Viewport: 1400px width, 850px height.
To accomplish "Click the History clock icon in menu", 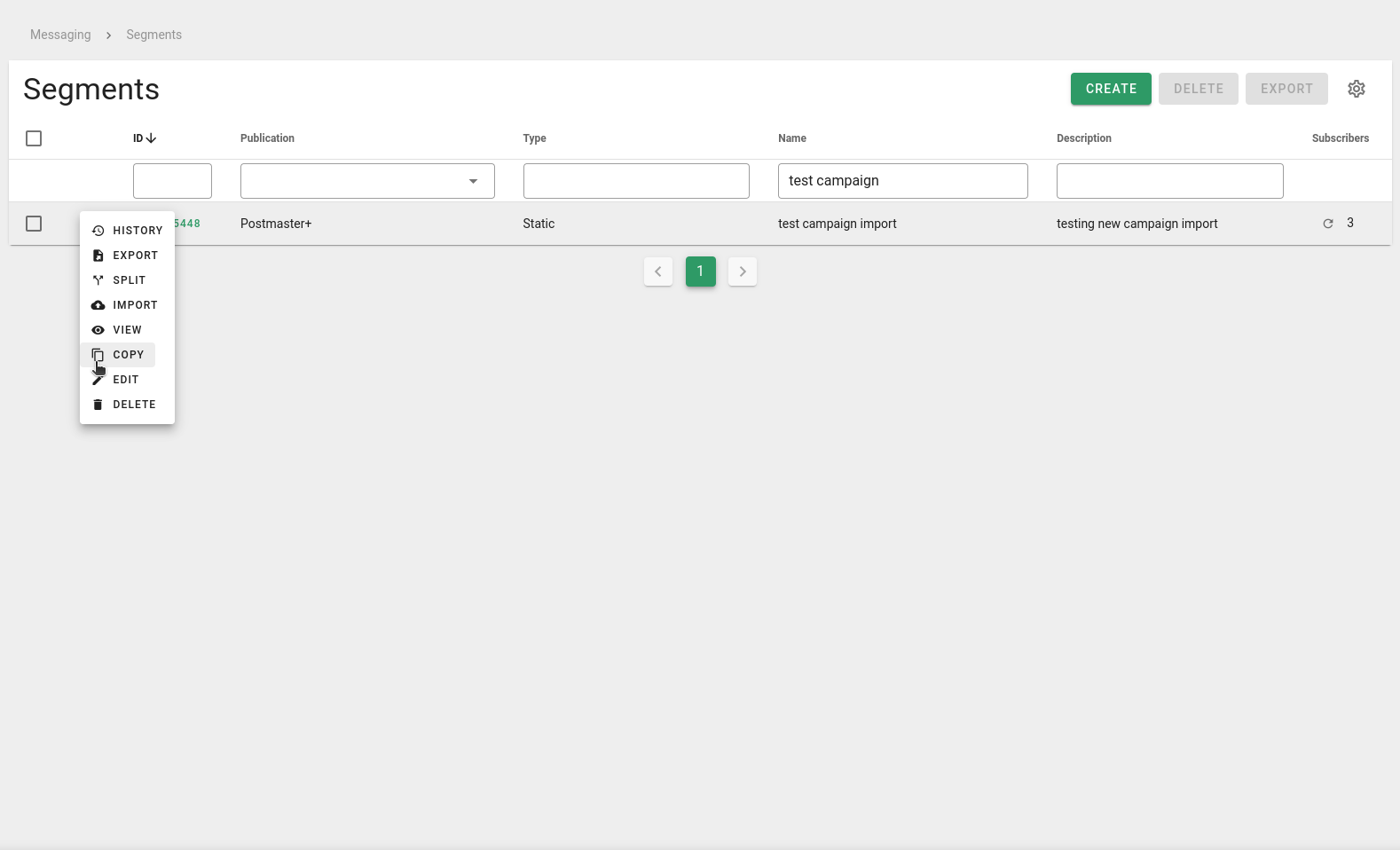I will [98, 231].
